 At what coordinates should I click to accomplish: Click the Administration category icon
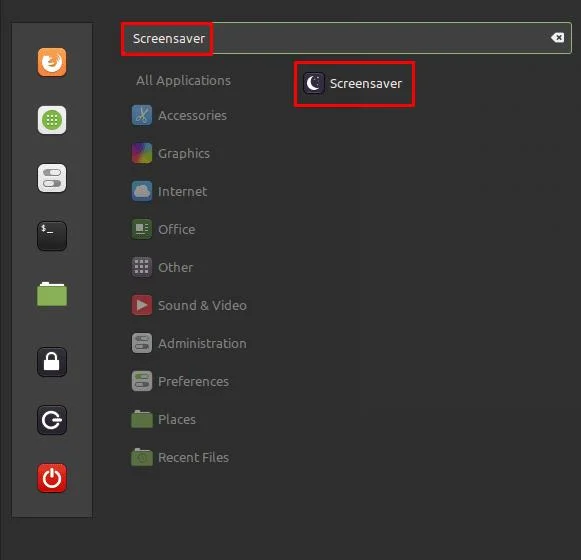[x=142, y=343]
